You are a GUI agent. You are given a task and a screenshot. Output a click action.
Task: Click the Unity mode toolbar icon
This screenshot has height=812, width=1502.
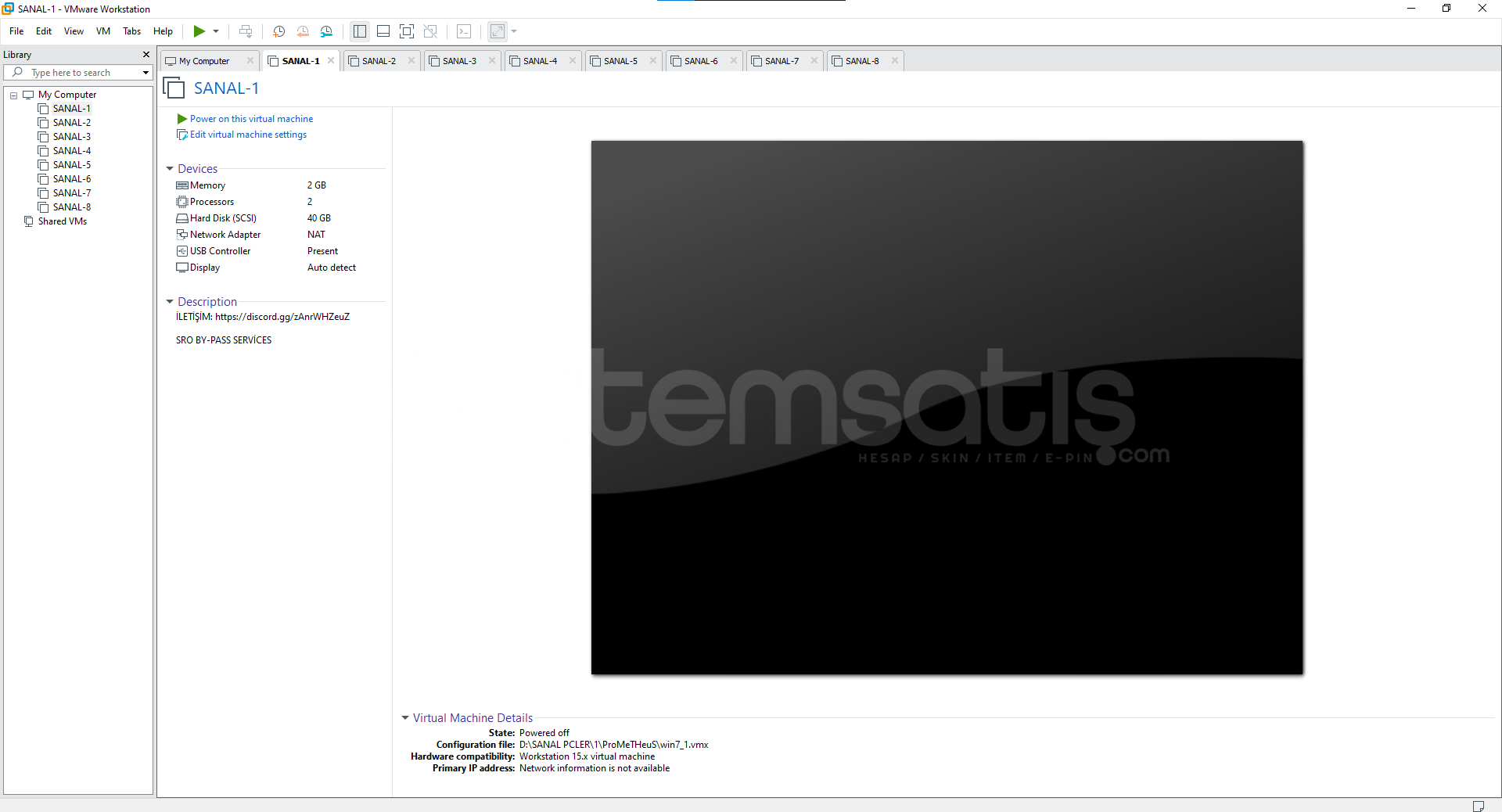click(x=430, y=31)
